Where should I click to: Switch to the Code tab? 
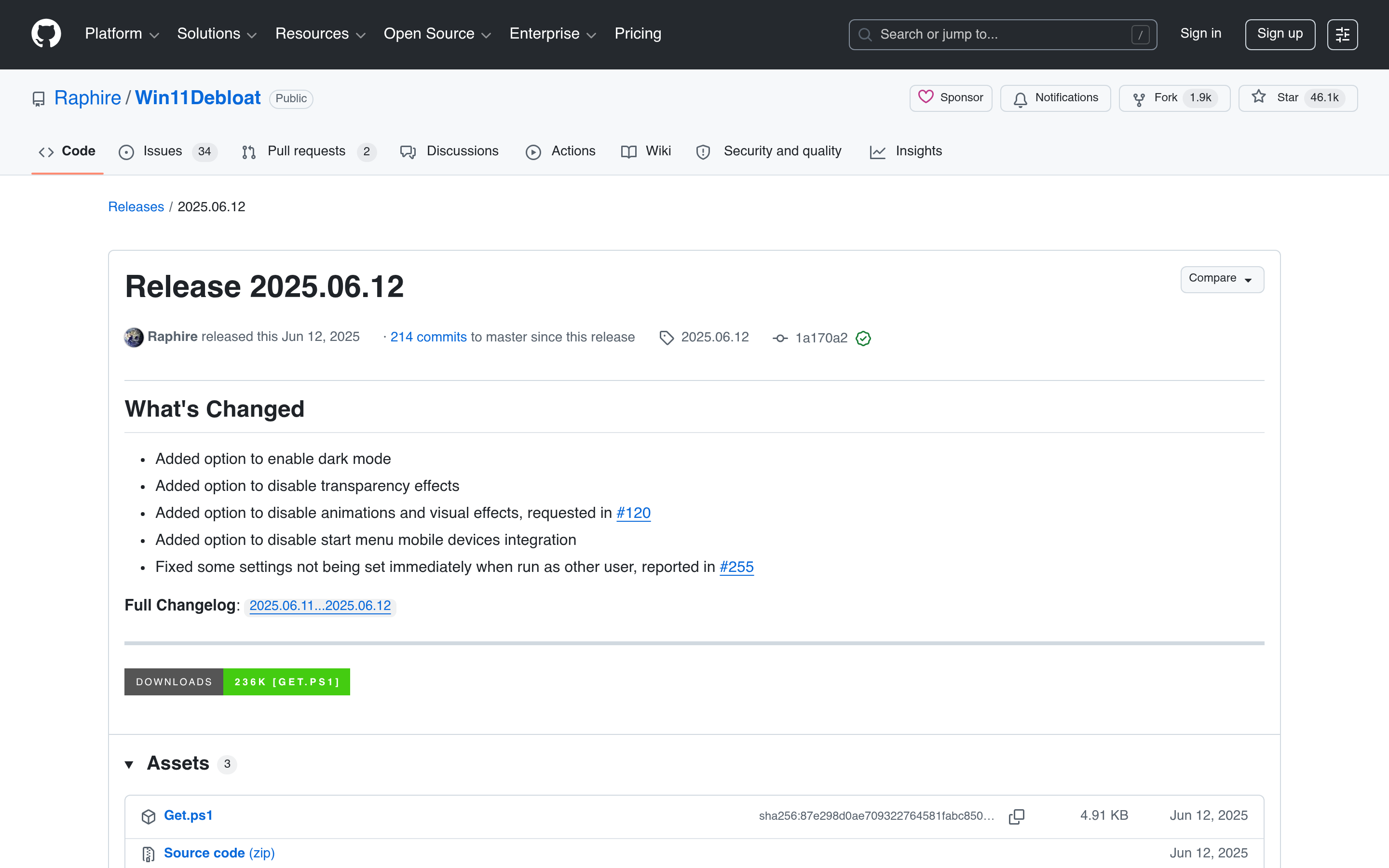(x=67, y=151)
